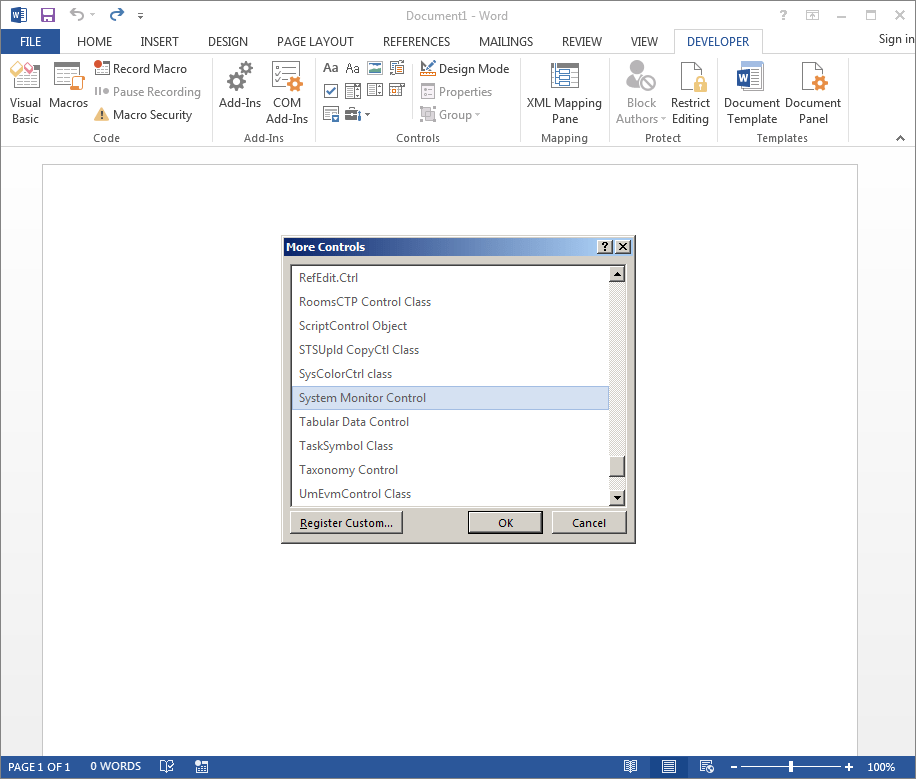Insert Drop-Down List content control
The width and height of the screenshot is (916, 779).
point(374,91)
